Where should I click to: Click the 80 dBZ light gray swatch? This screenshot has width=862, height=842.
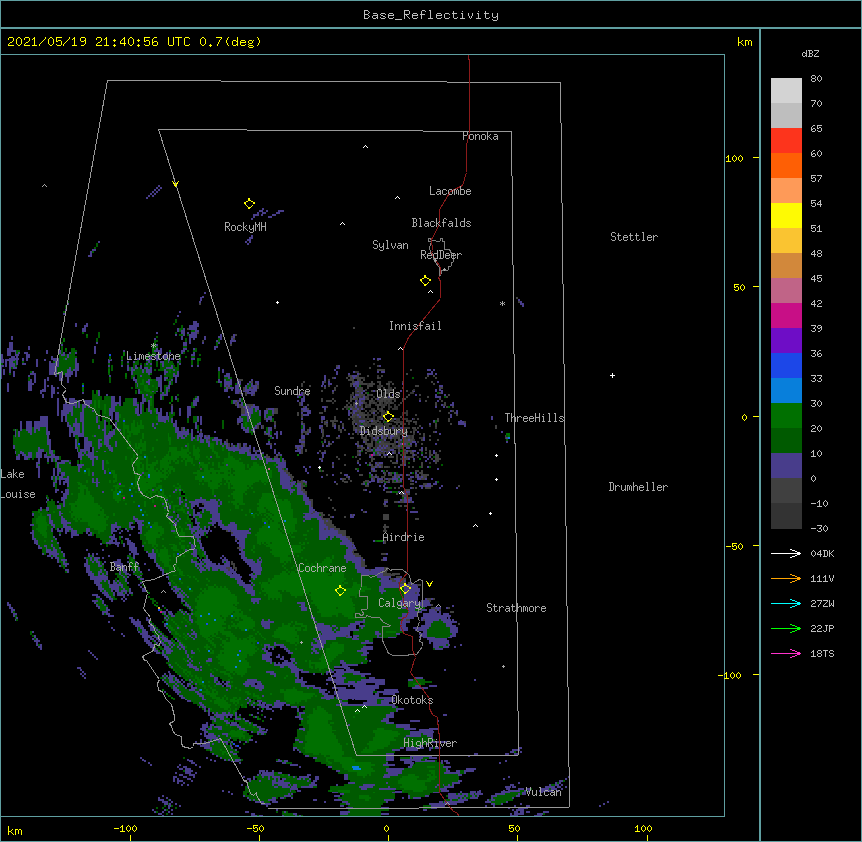coord(786,91)
